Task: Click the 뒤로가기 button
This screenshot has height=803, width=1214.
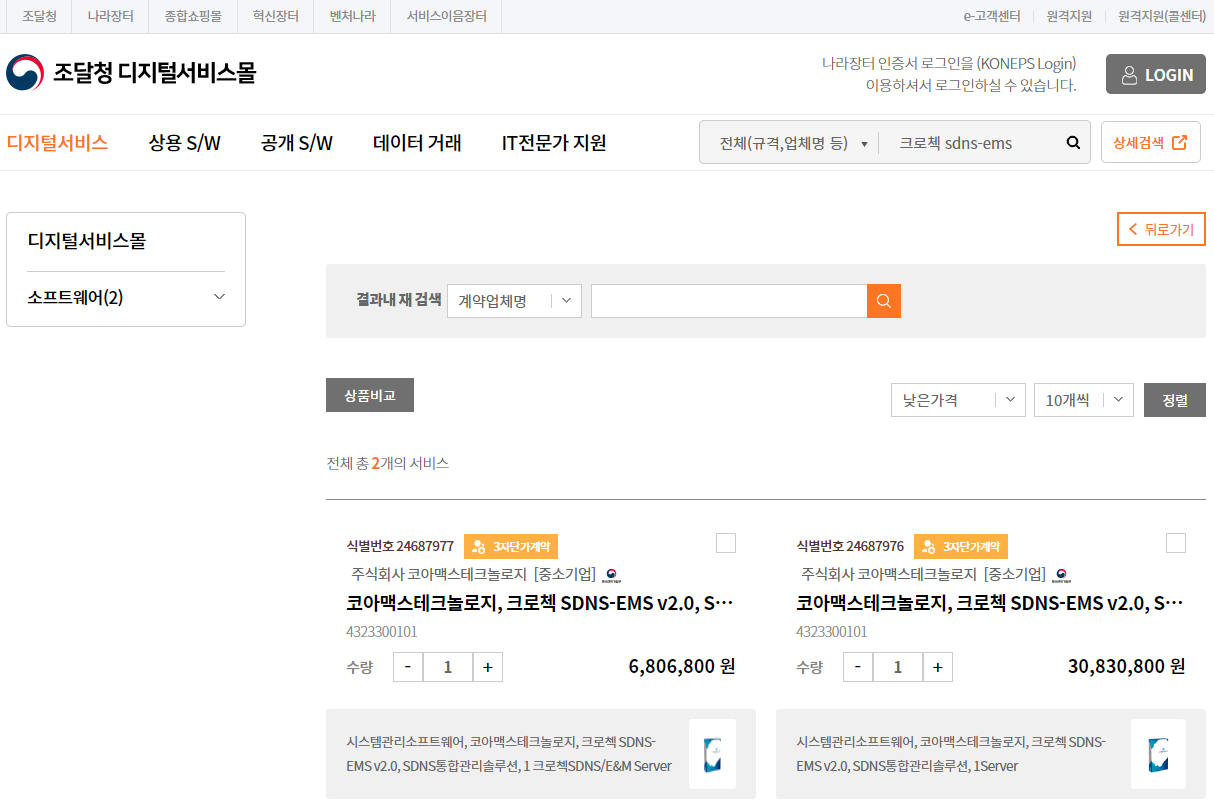Action: (x=1161, y=229)
